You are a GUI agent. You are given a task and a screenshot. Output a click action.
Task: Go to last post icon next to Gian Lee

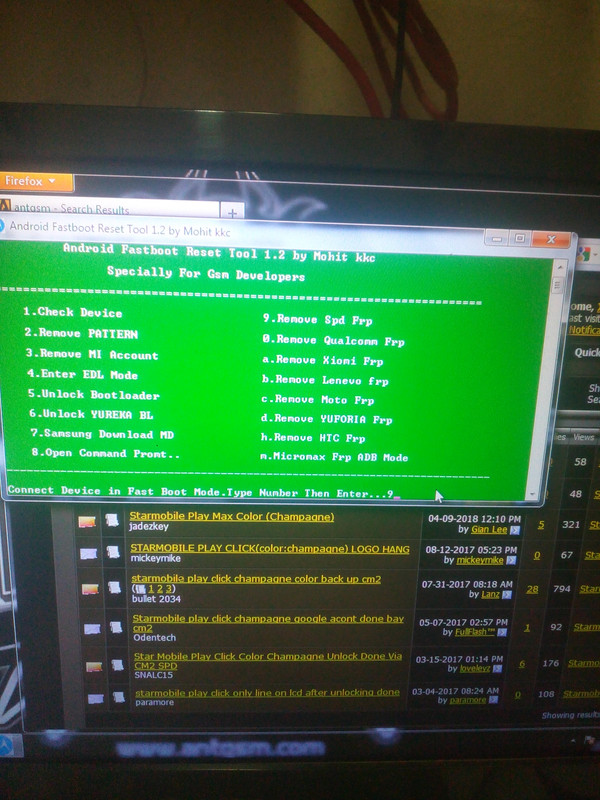pos(515,530)
